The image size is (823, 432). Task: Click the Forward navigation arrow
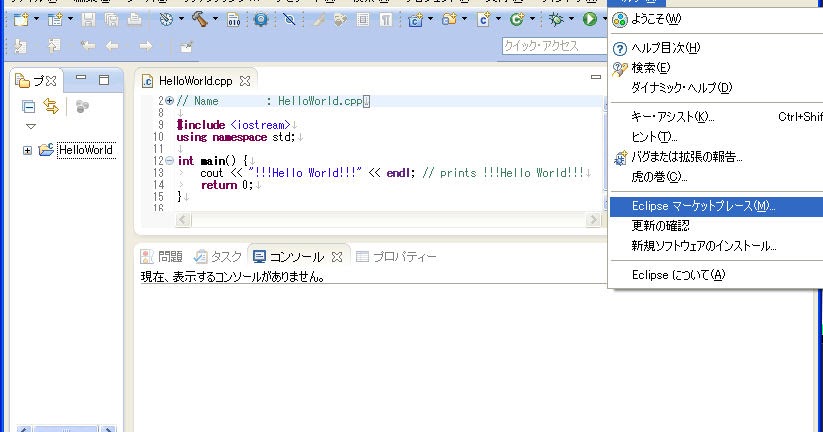[x=145, y=47]
